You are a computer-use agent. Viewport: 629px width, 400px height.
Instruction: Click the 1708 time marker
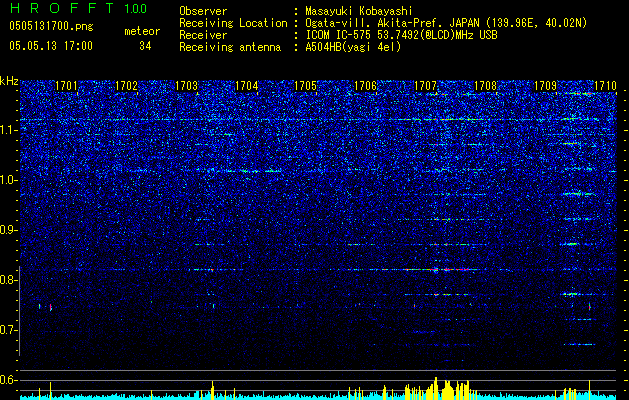(485, 86)
